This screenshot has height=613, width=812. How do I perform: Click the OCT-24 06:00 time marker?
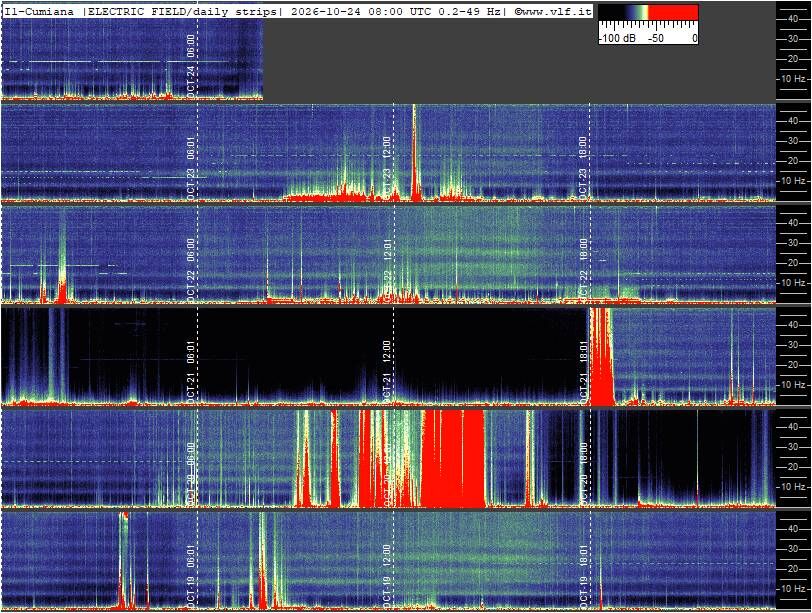[x=191, y=66]
